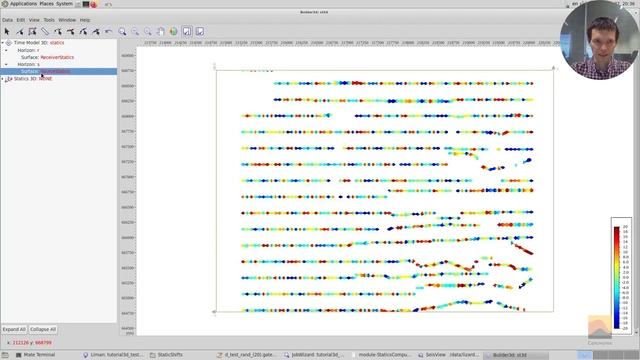Pick the ruler measuring tool

[45, 31]
